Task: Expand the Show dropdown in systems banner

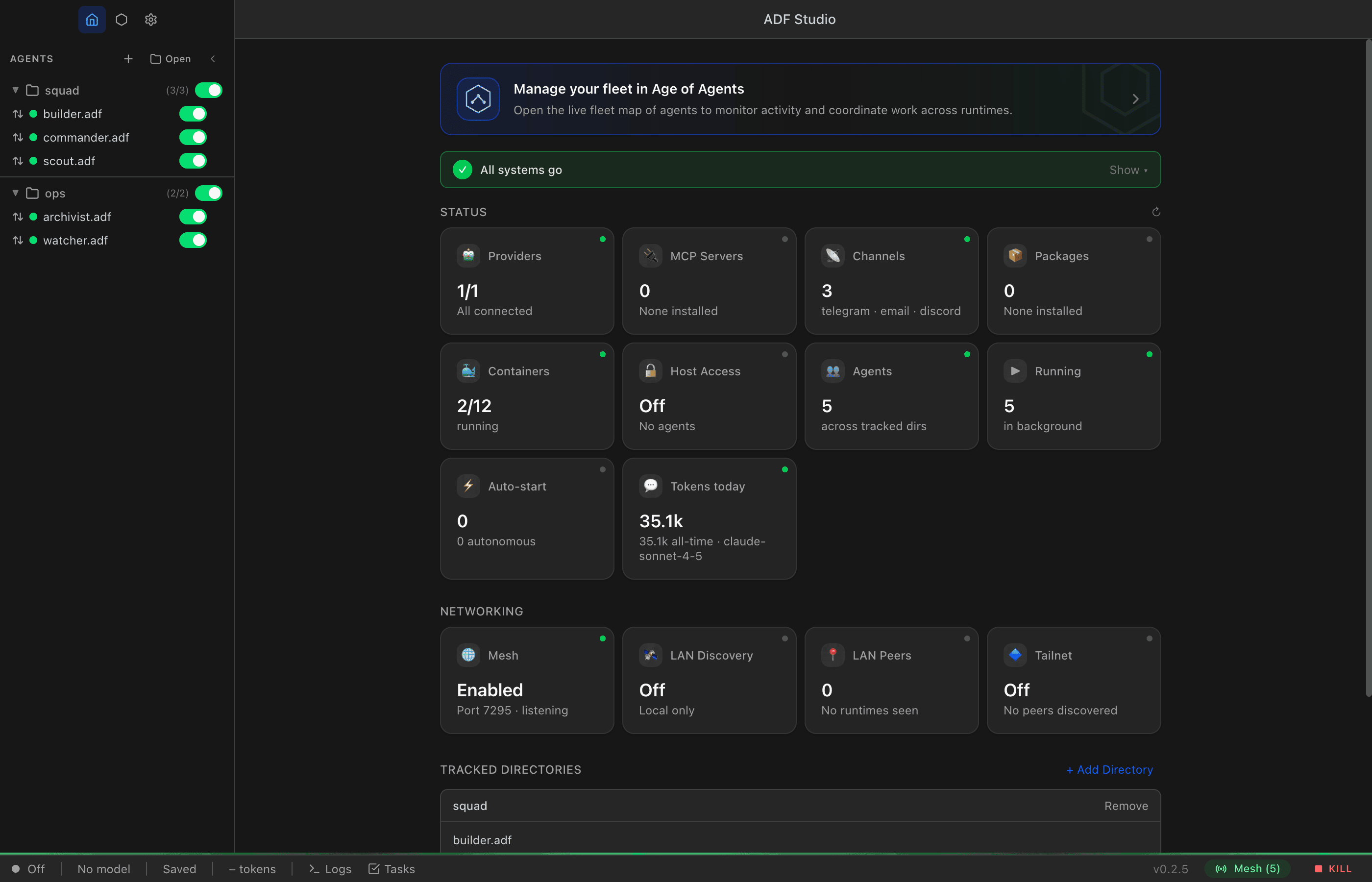Action: pos(1128,170)
